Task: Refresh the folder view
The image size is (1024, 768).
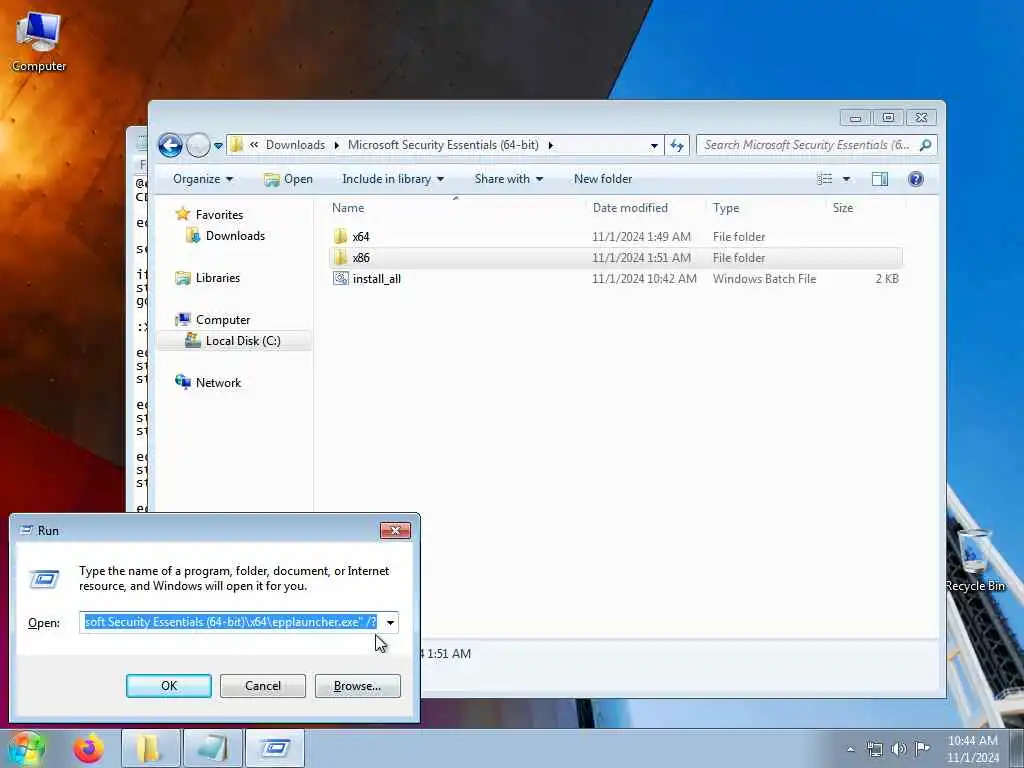Action: 677,146
